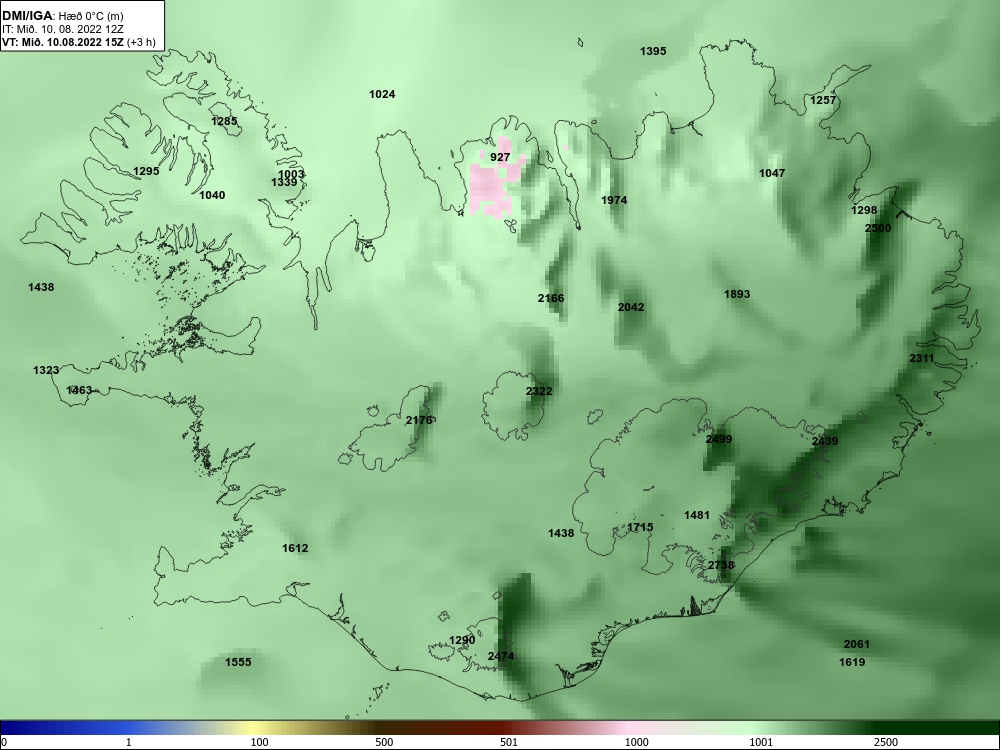
Task: Select the 2166 height value
Action: point(551,298)
